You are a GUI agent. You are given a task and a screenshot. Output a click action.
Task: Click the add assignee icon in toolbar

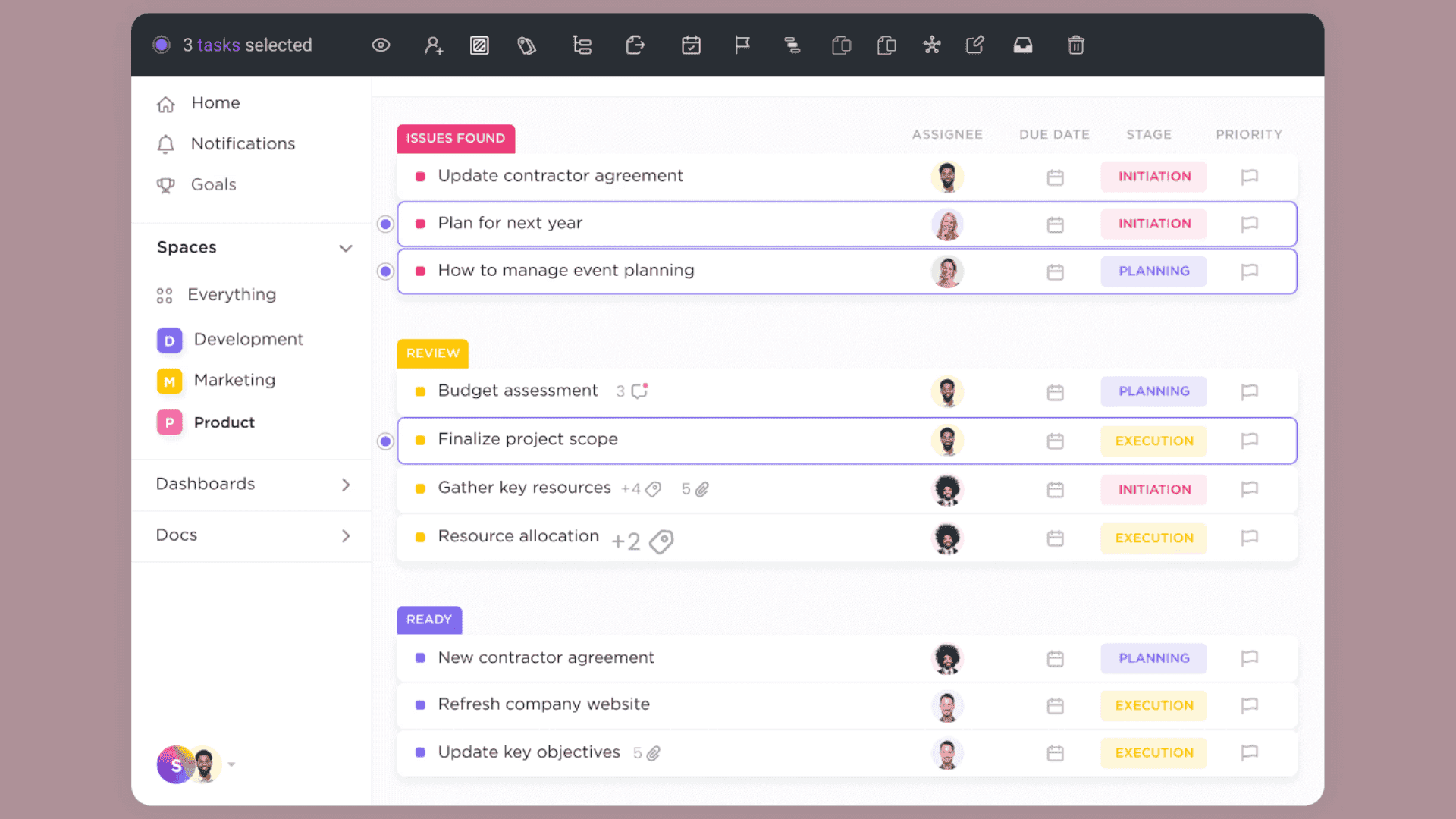point(434,45)
